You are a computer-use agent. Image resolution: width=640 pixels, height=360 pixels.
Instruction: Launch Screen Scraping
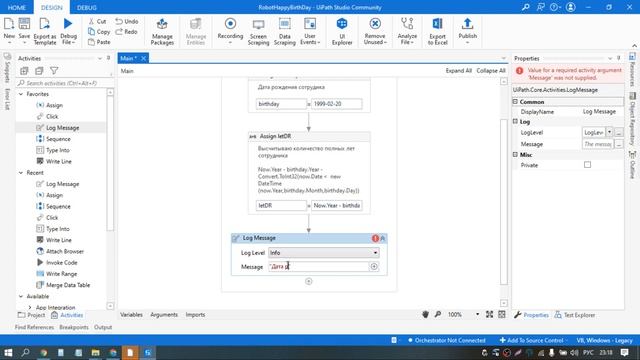click(x=258, y=31)
